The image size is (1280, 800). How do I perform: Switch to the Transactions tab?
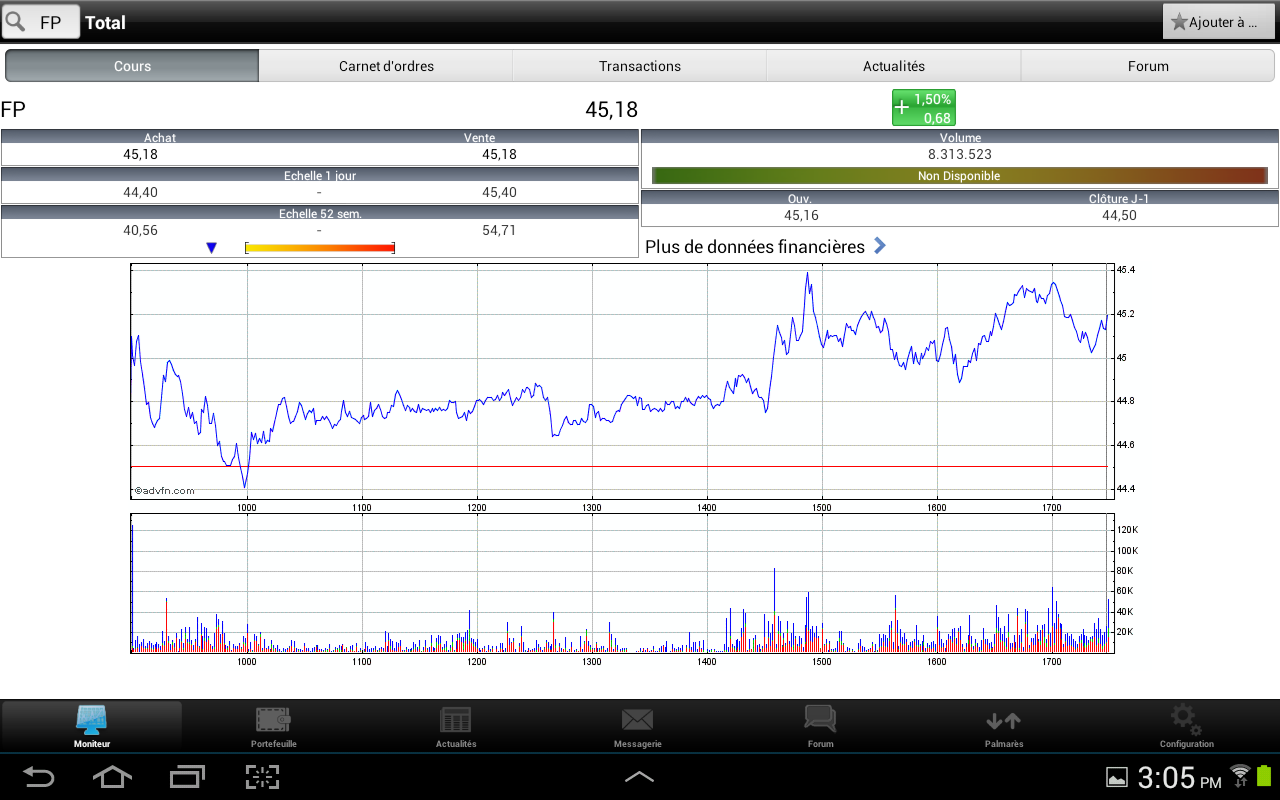click(x=639, y=66)
